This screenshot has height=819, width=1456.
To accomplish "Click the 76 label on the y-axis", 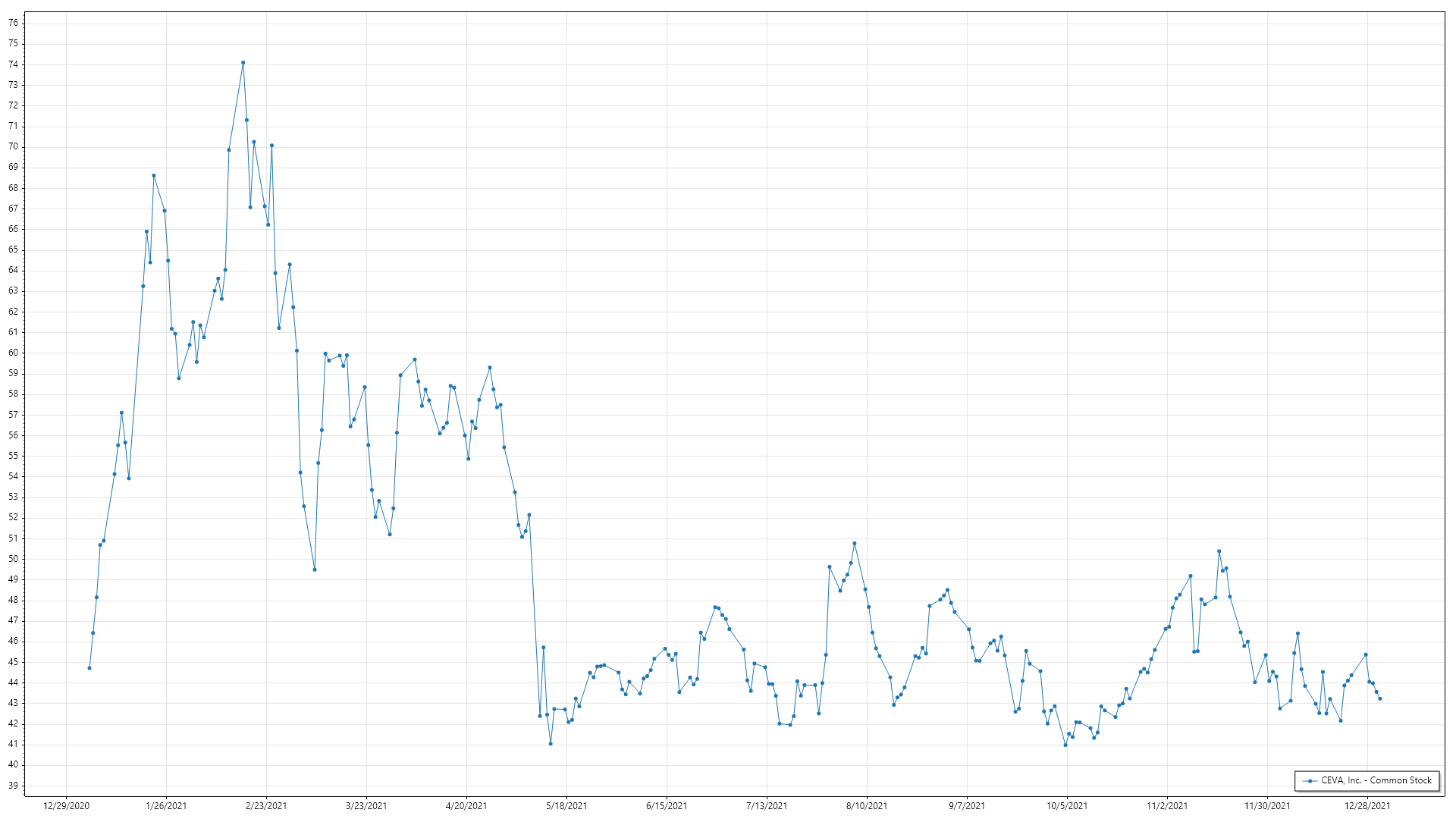I will [x=14, y=23].
